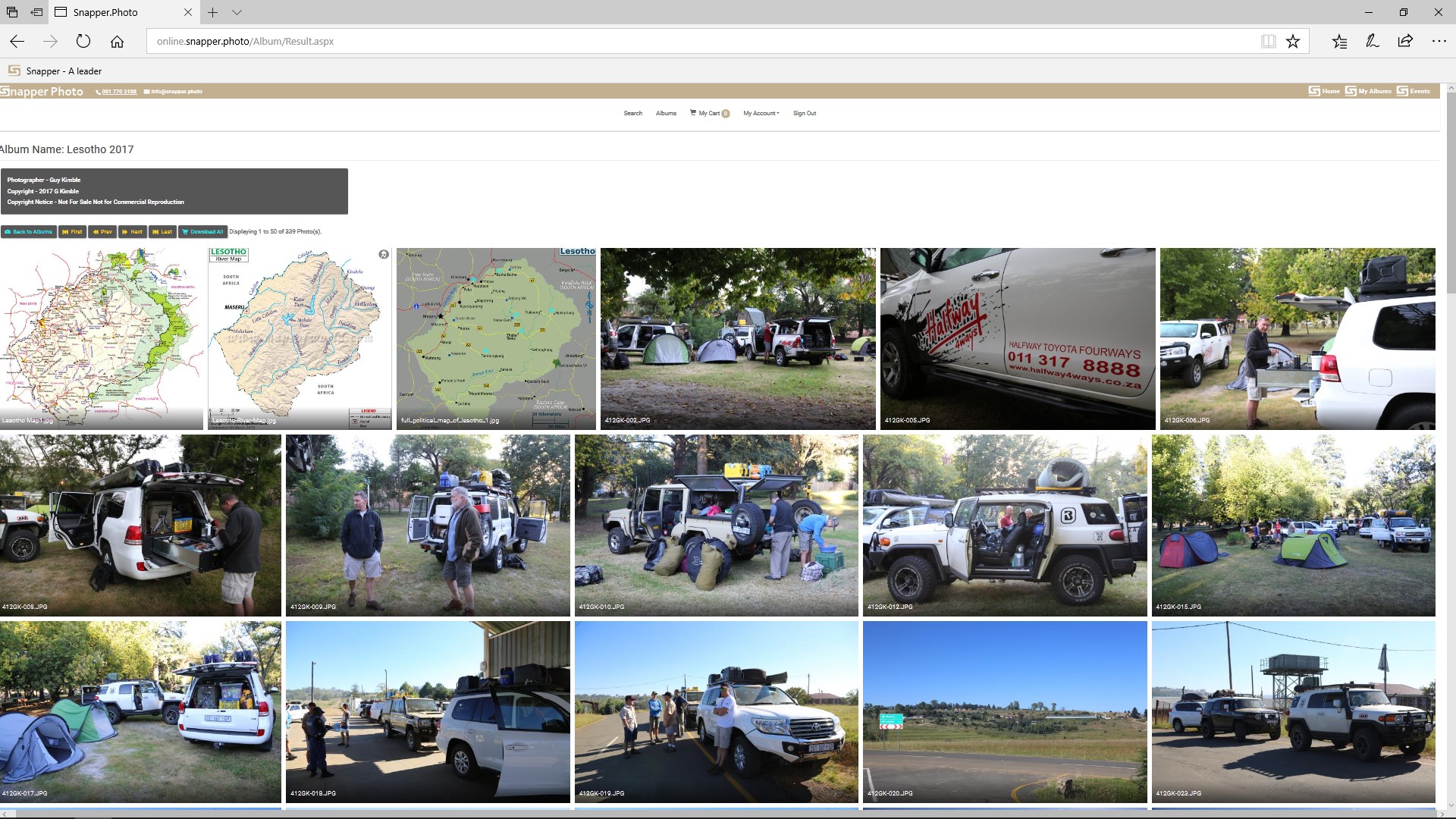Click the Back to Albums button
Screen dimensions: 1456x819
pos(29,232)
